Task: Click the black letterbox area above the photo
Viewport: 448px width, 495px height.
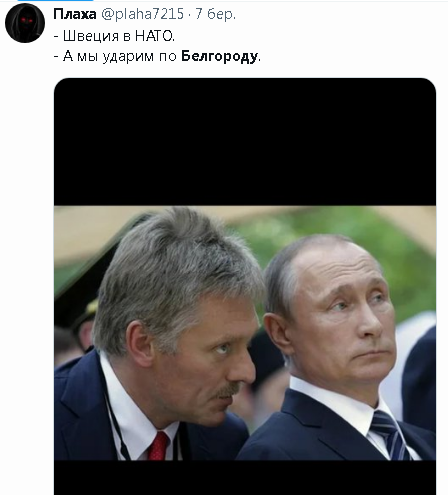Action: point(245,142)
